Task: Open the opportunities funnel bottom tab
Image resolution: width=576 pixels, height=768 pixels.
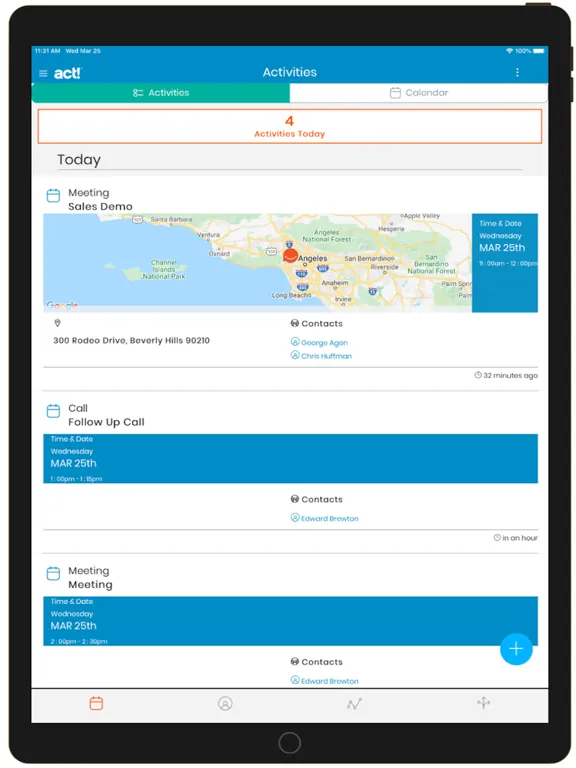Action: coord(483,703)
